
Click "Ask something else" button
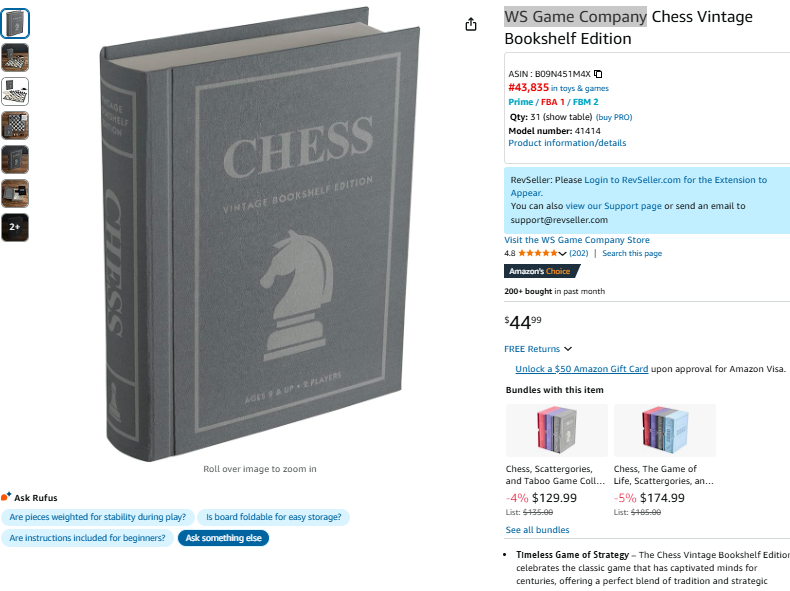pos(223,538)
